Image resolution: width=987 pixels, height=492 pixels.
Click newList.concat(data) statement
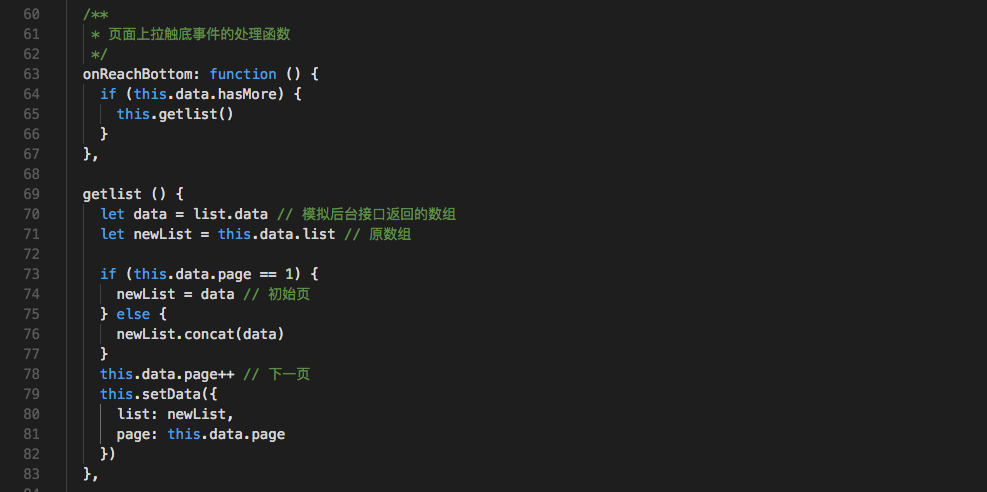[x=201, y=335]
